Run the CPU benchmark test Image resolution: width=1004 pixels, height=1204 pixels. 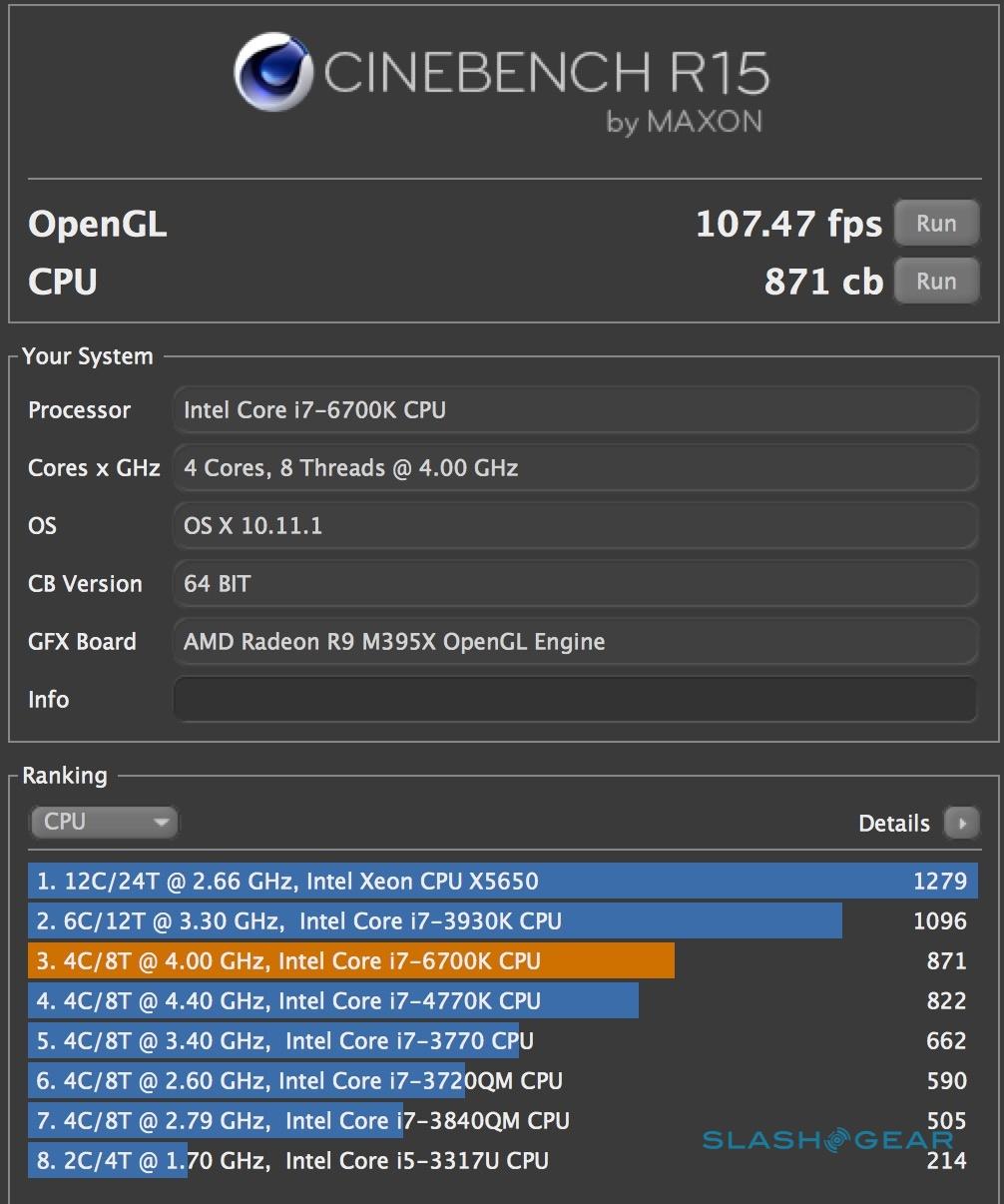coord(935,282)
